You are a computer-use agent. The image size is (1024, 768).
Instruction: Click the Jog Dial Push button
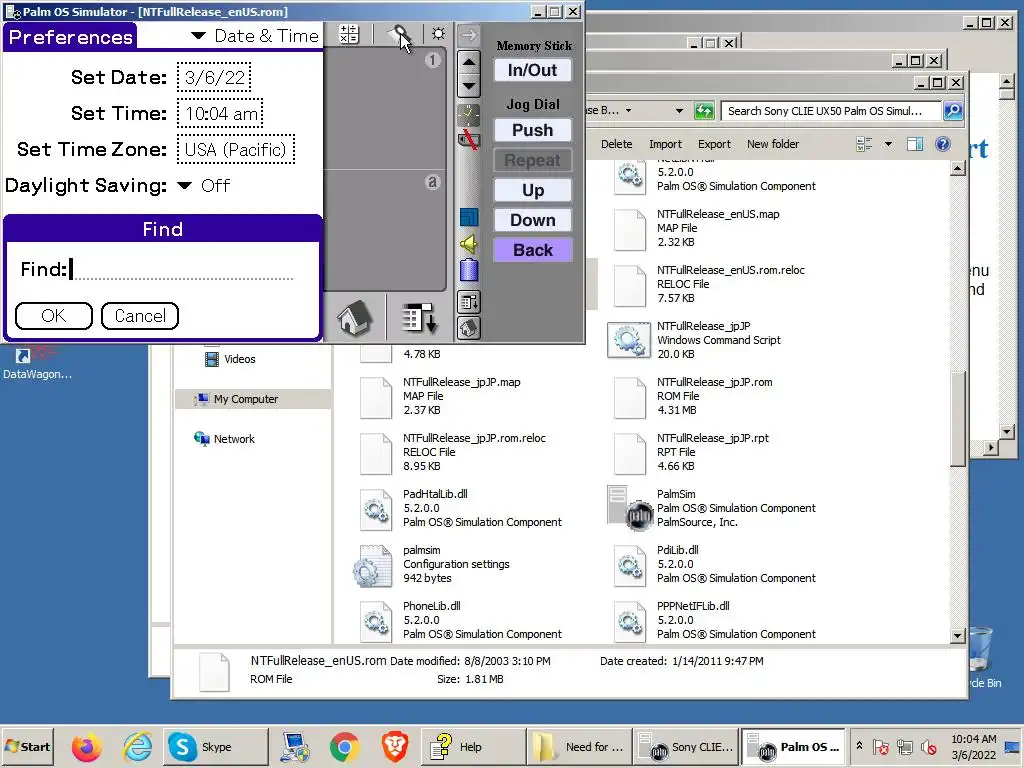532,130
